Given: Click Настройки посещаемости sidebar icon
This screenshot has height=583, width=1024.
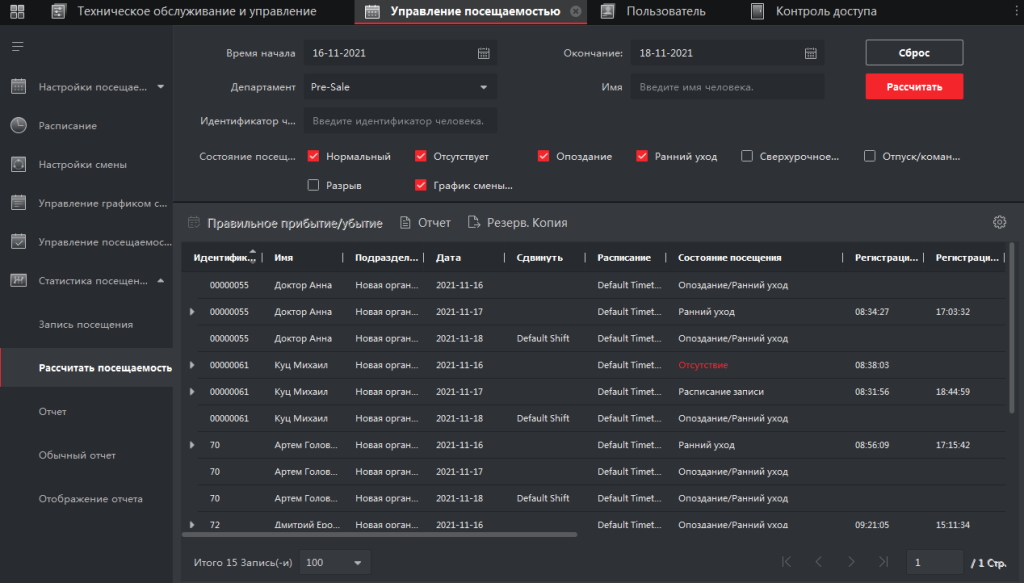Looking at the screenshot, I should (18, 86).
